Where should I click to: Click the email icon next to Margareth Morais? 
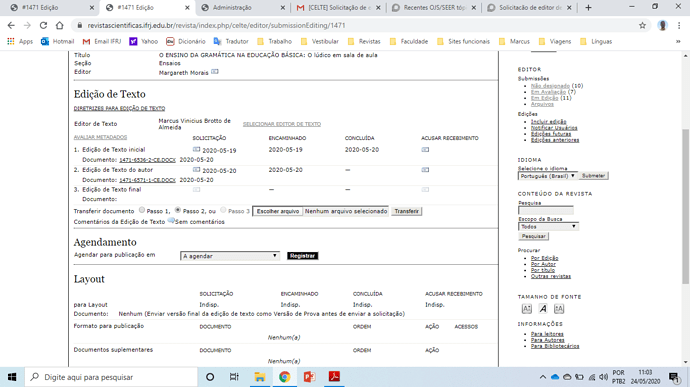click(215, 72)
